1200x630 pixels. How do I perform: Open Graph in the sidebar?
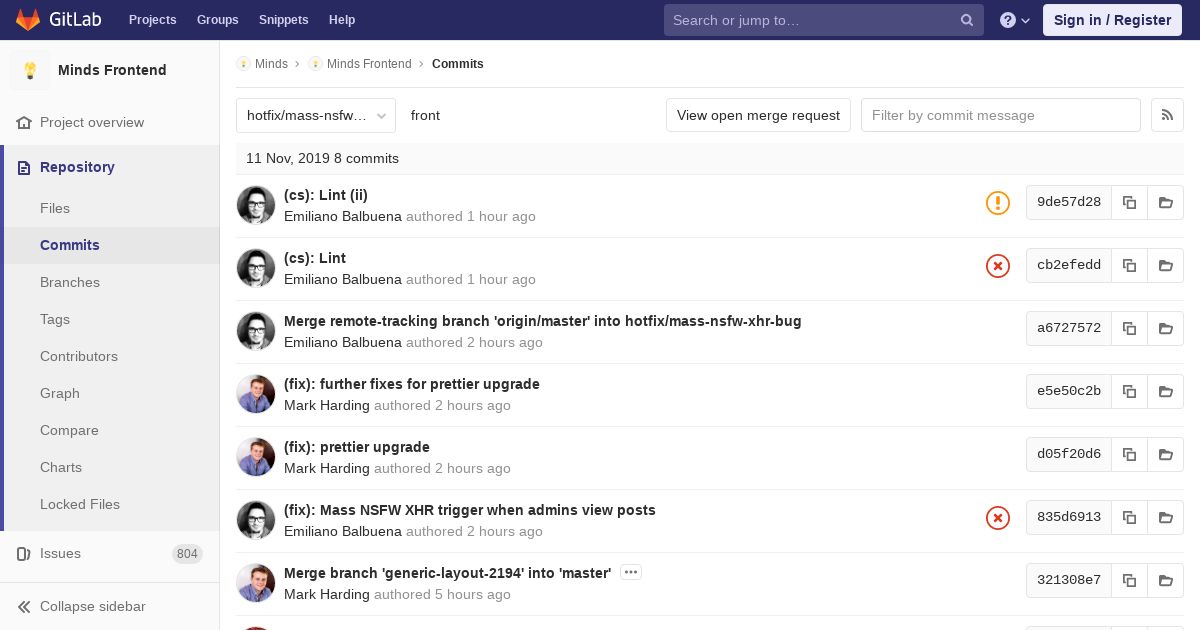pos(60,393)
